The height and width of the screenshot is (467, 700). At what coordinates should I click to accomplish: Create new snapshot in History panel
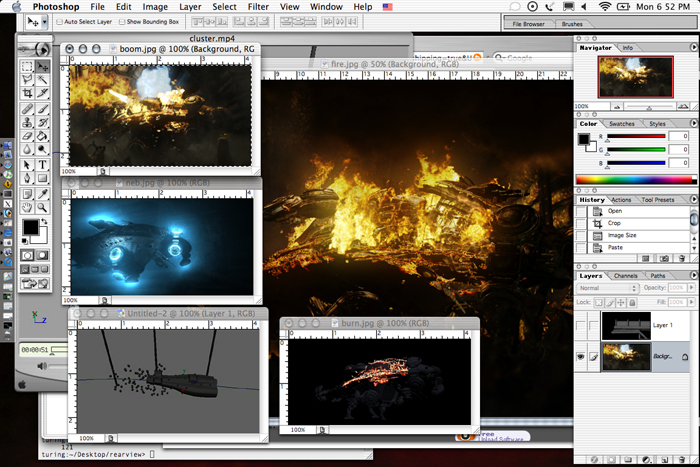click(664, 259)
